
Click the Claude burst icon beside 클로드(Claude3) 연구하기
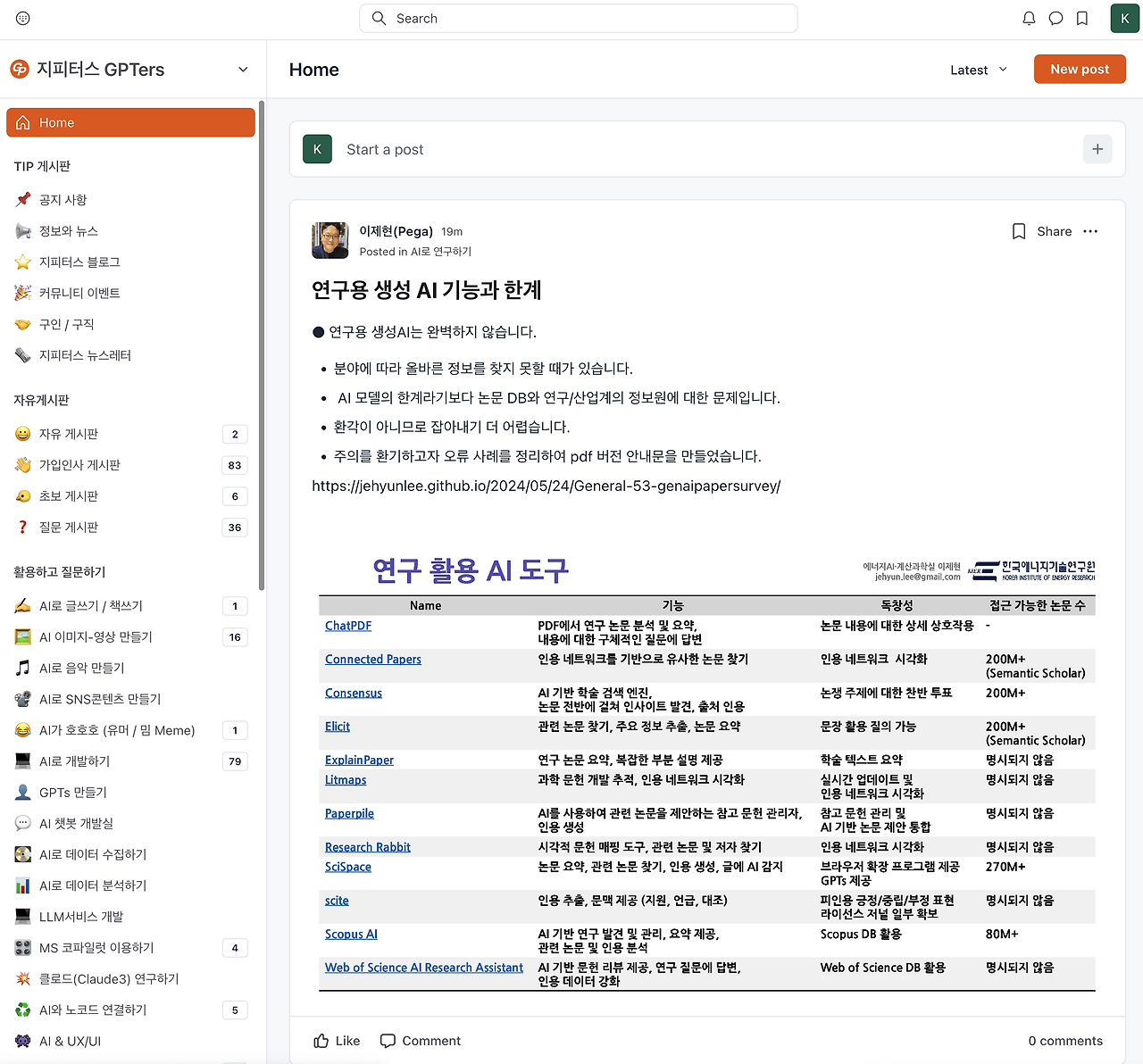pyautogui.click(x=23, y=978)
